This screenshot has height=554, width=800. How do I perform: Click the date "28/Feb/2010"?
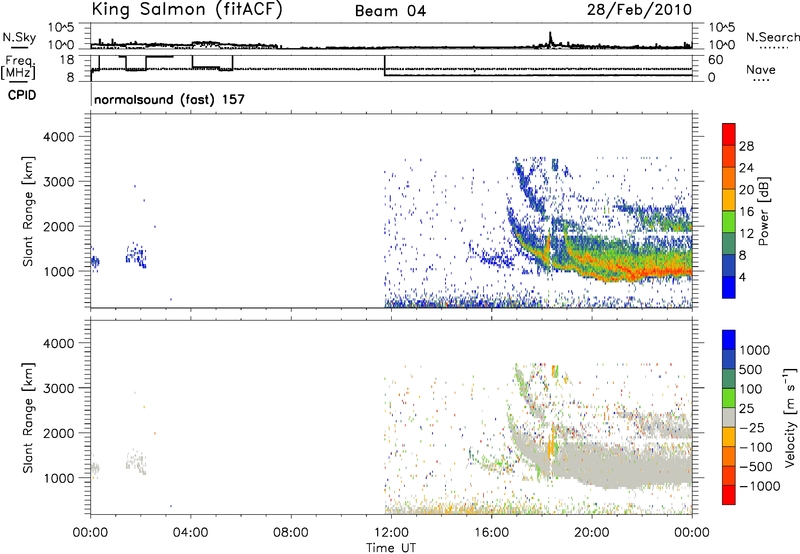click(639, 10)
